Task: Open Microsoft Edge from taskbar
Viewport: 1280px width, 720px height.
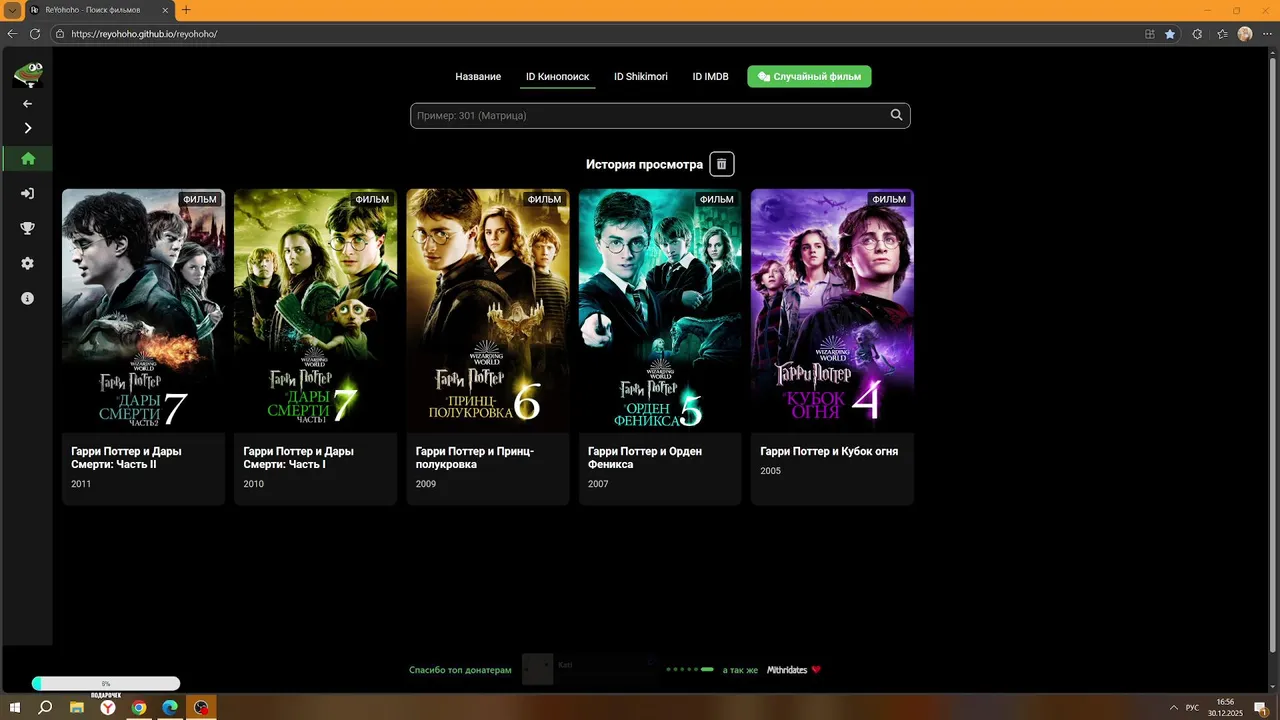Action: (170, 707)
